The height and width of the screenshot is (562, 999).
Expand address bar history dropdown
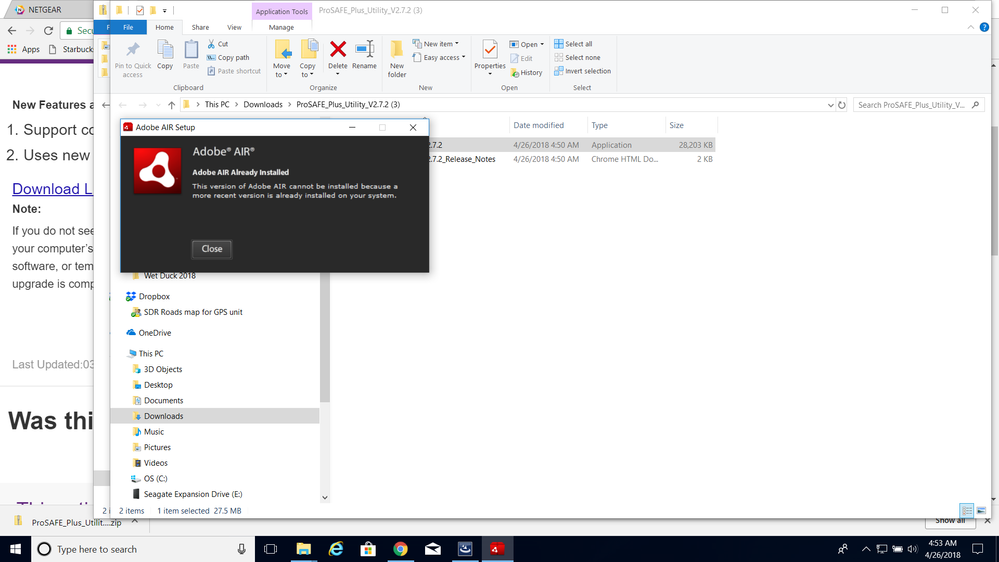click(830, 105)
